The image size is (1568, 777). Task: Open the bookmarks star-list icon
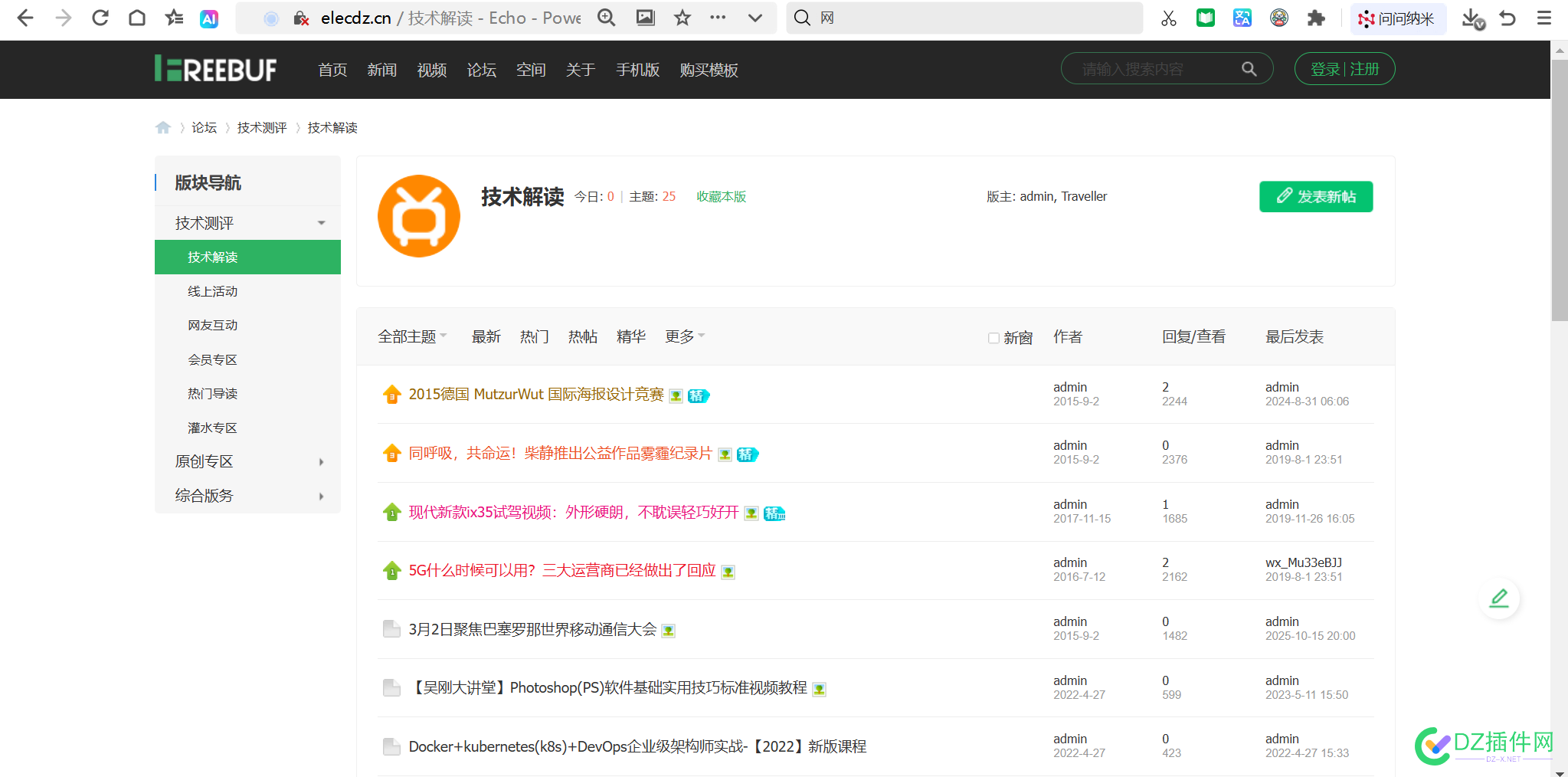pos(174,18)
